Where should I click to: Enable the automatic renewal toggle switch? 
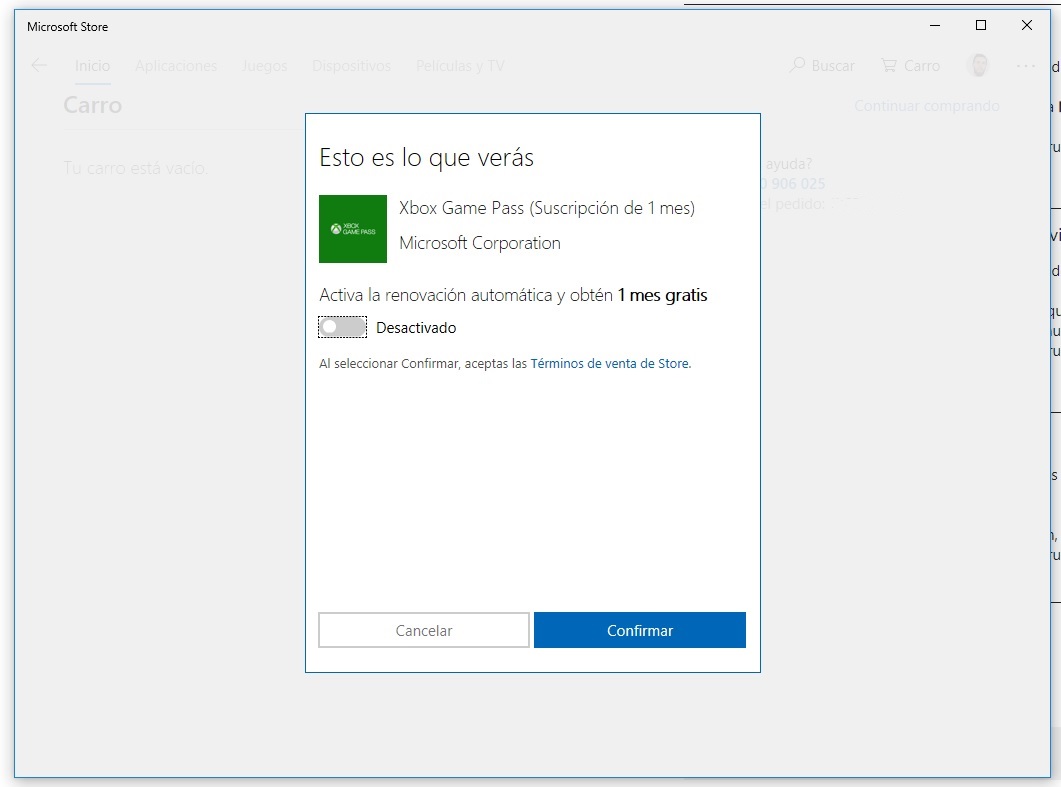pyautogui.click(x=343, y=327)
